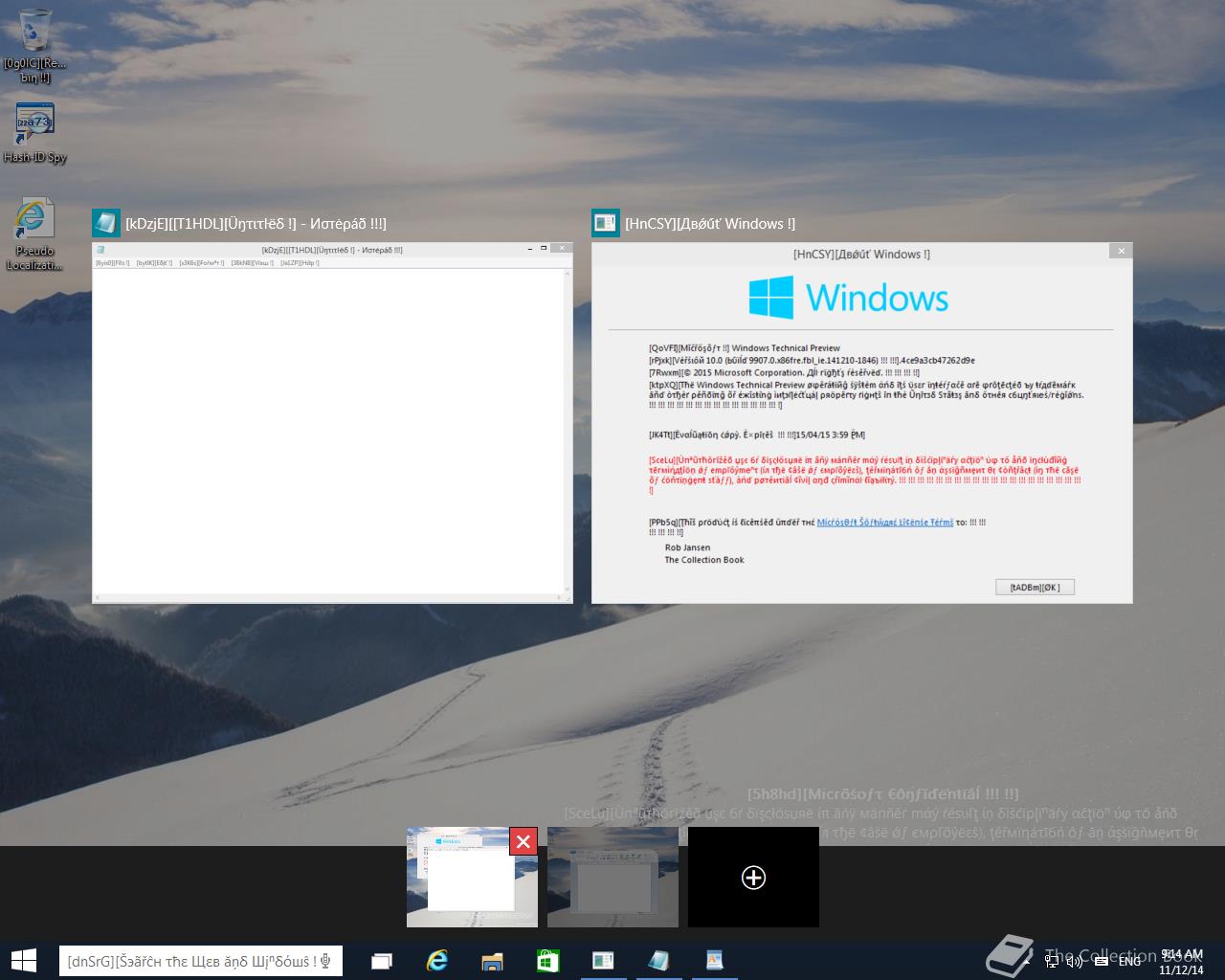Open the network status tray icon

pyautogui.click(x=1051, y=961)
